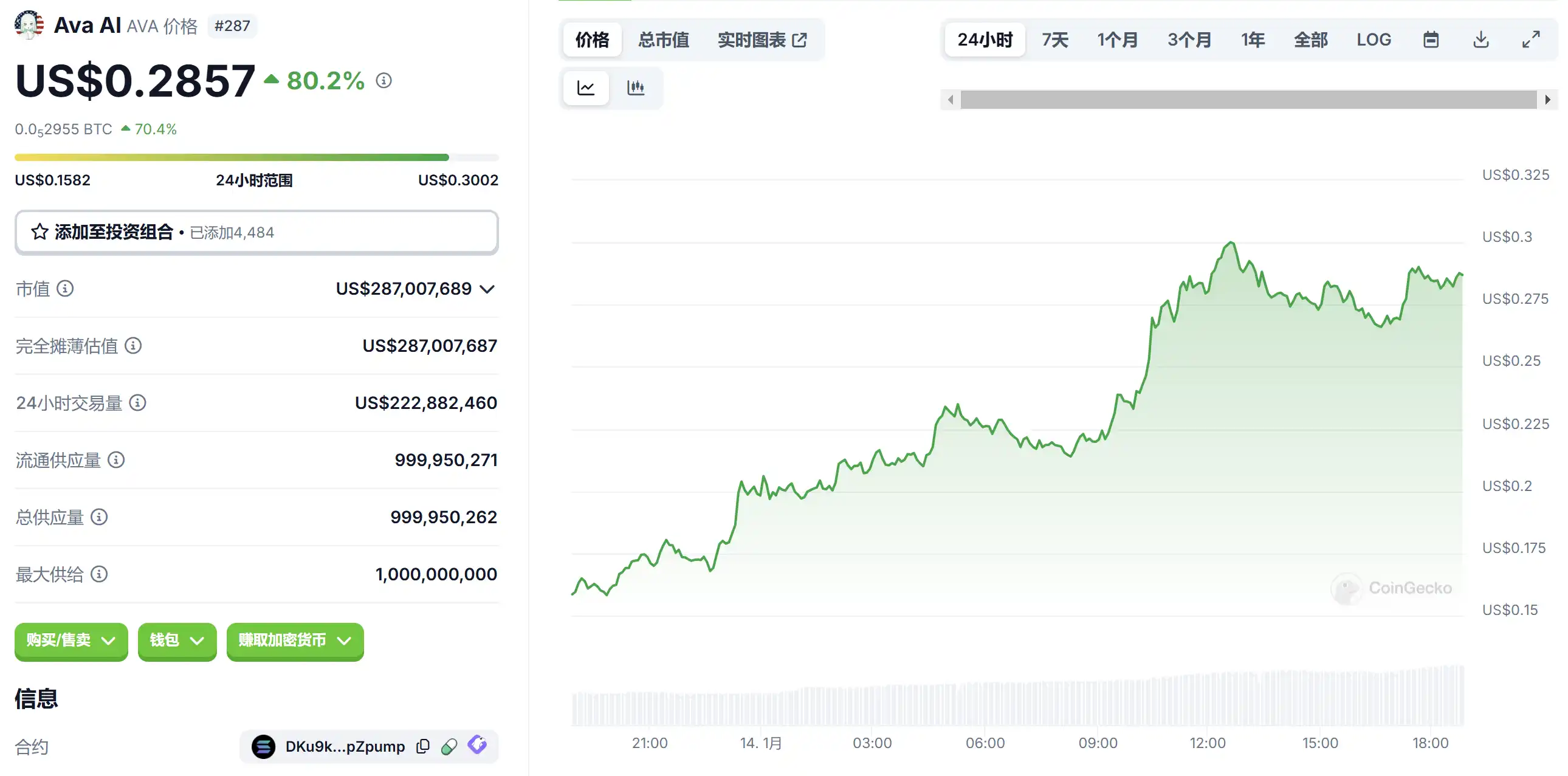
Task: Open the calendar date range picker
Action: tap(1431, 40)
